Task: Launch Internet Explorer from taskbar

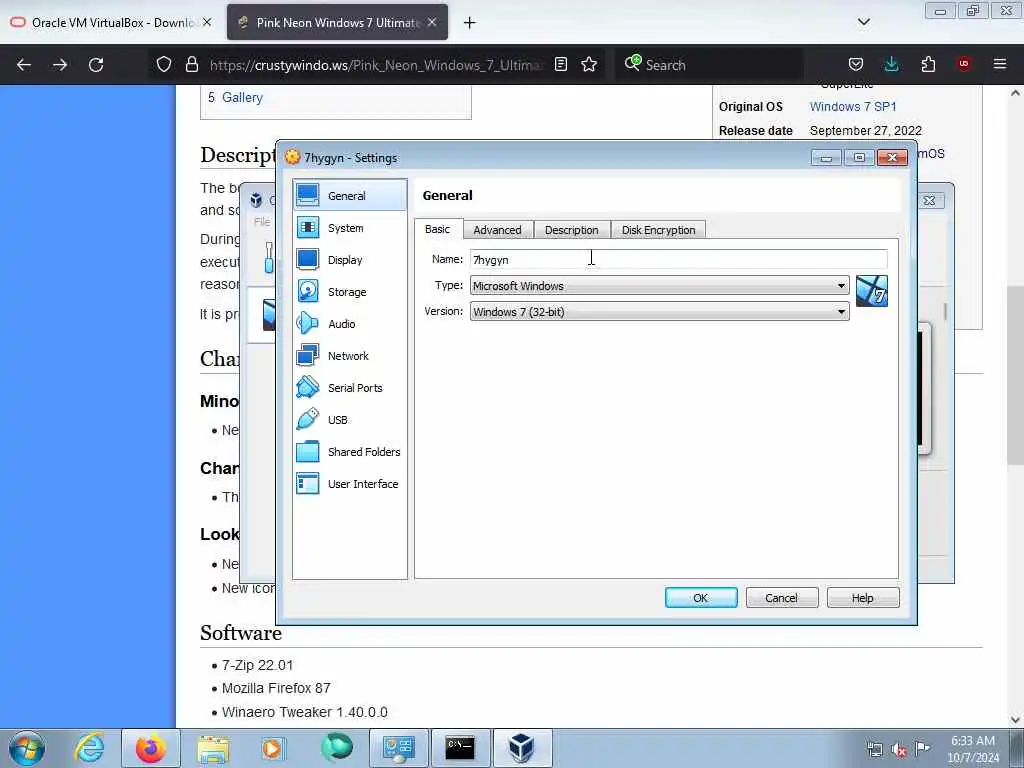Action: pos(89,748)
